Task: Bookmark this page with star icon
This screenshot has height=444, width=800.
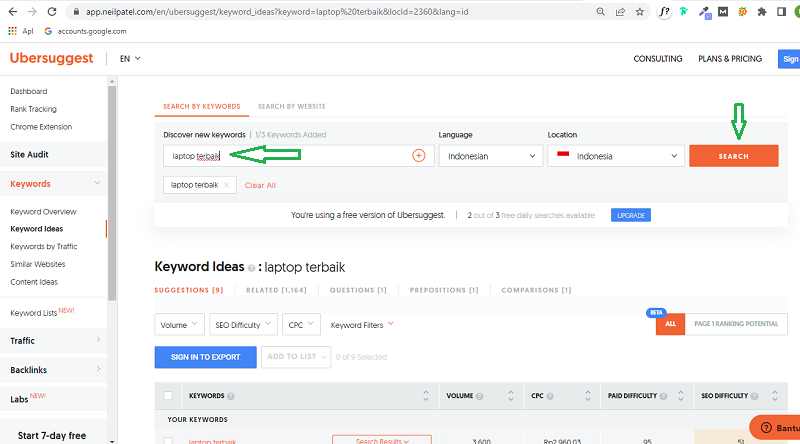Action: pos(639,11)
